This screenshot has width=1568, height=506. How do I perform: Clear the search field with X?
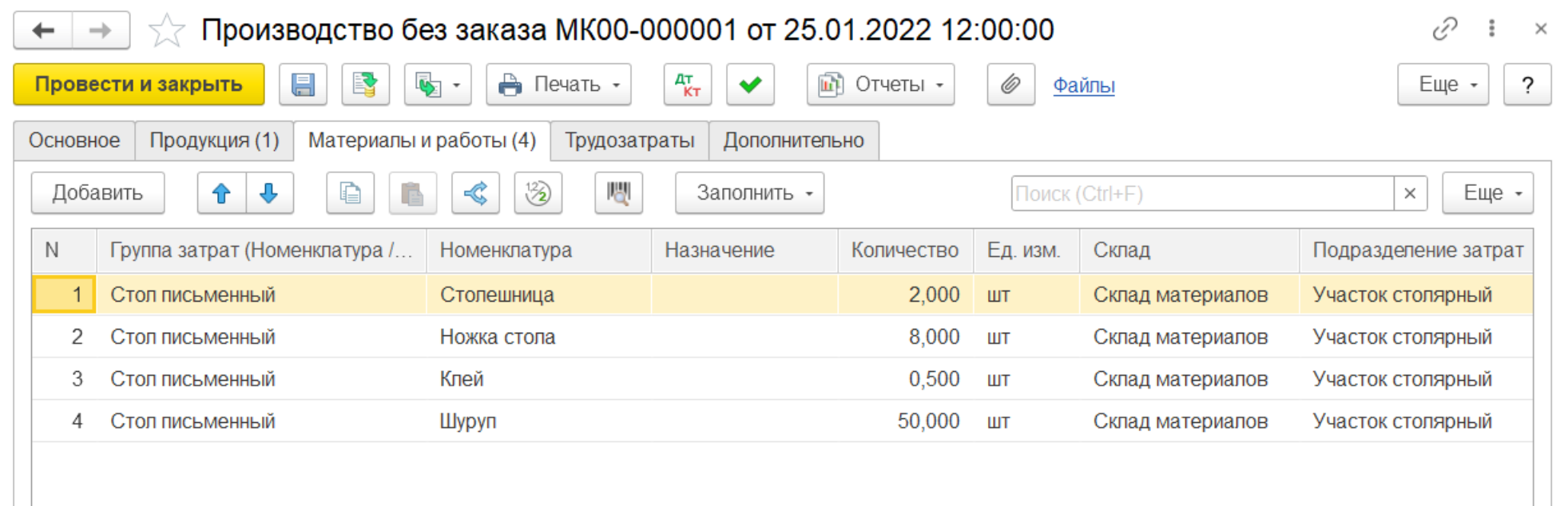[1410, 193]
